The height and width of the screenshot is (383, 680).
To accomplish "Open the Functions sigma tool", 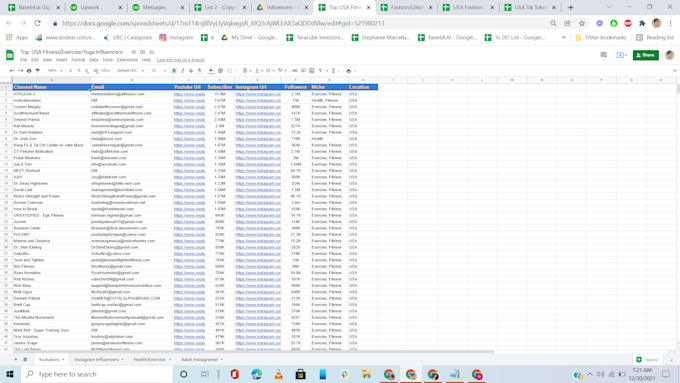I will pyautogui.click(x=333, y=70).
